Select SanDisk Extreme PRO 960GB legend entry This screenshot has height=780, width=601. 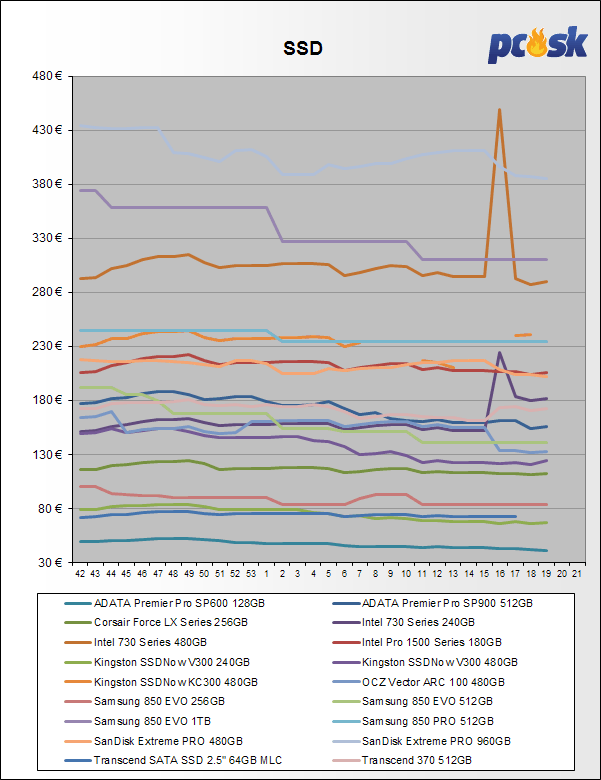(422, 741)
